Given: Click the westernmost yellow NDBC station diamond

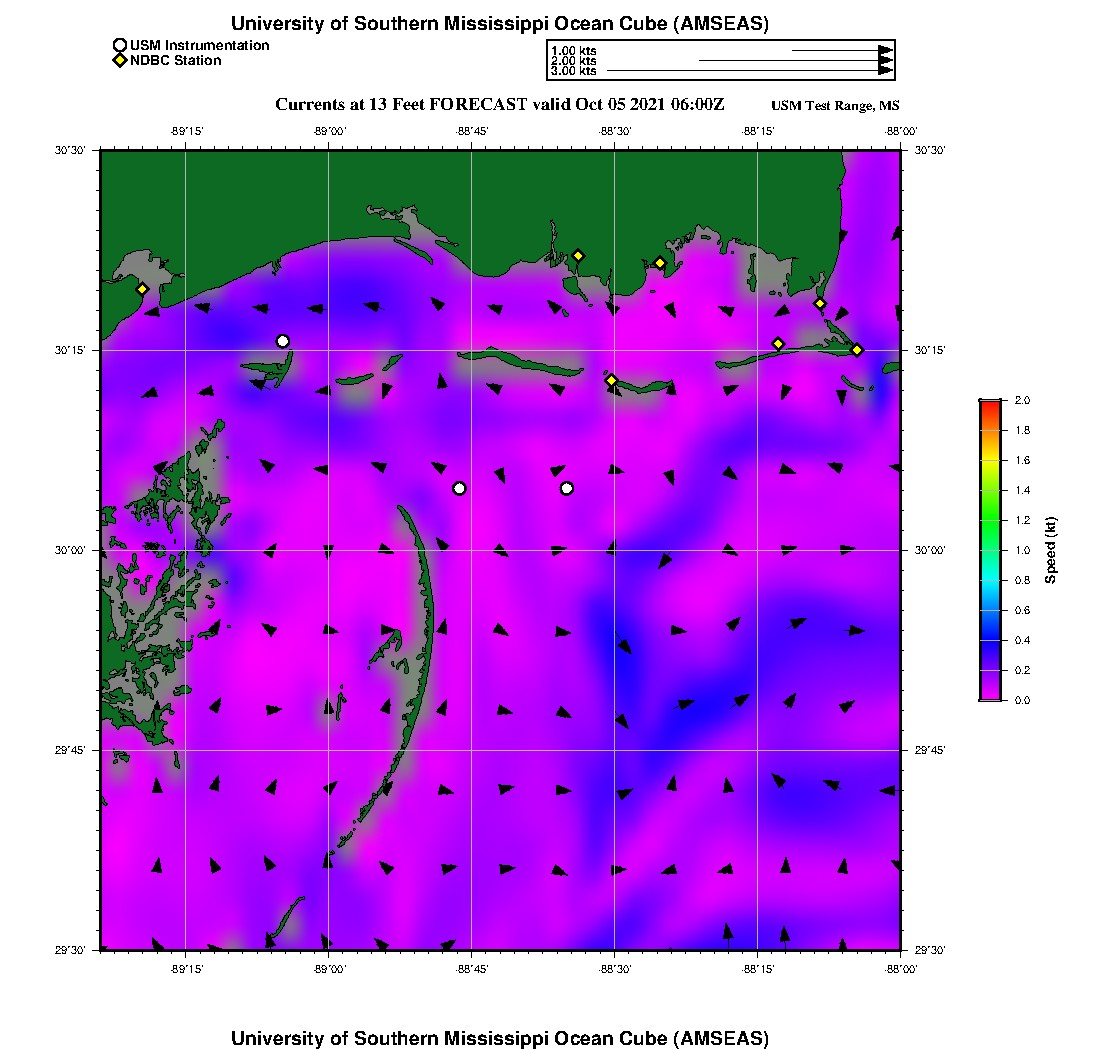Looking at the screenshot, I should tap(143, 289).
